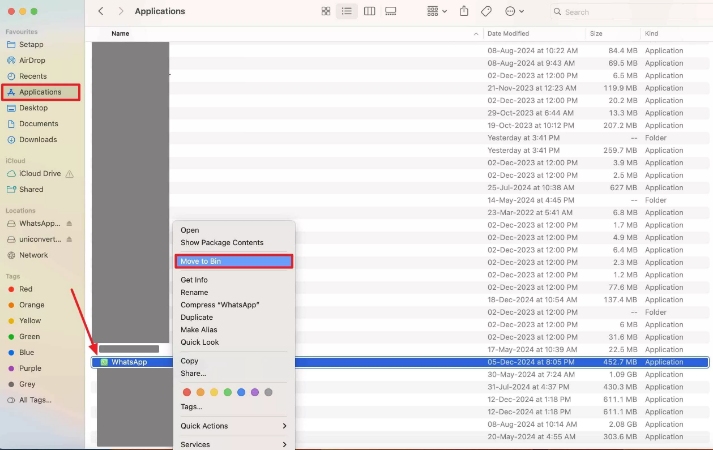
Task: Select Get Info in the context menu
Action: tap(194, 280)
